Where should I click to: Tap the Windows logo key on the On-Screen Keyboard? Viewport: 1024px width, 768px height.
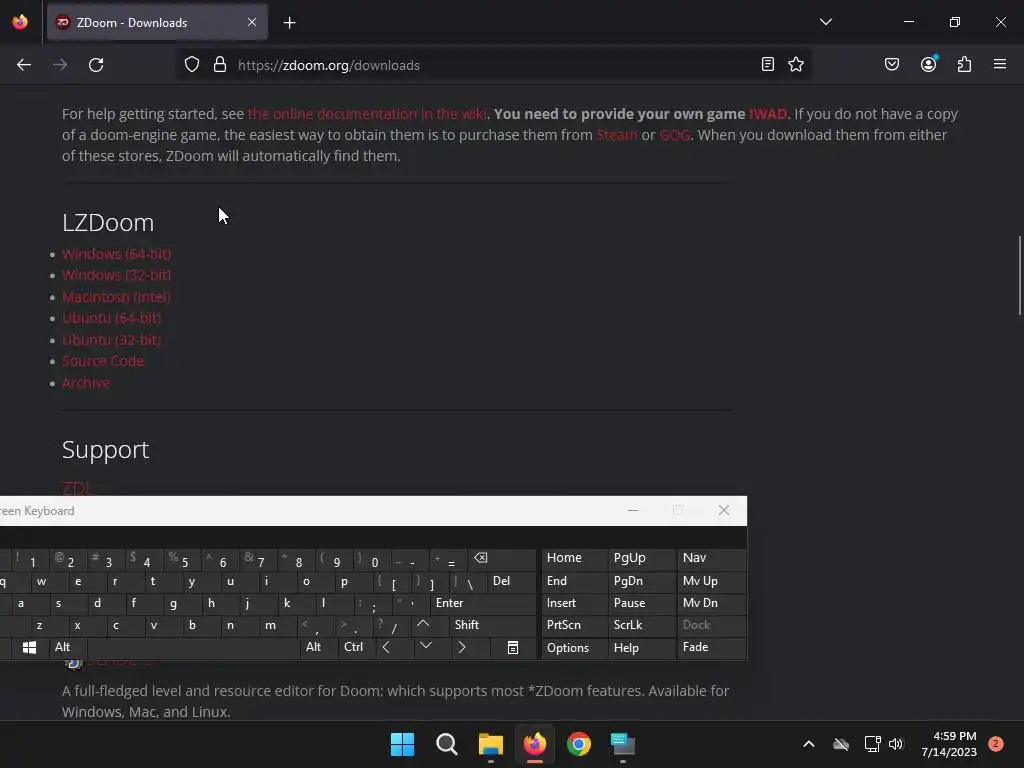click(29, 647)
